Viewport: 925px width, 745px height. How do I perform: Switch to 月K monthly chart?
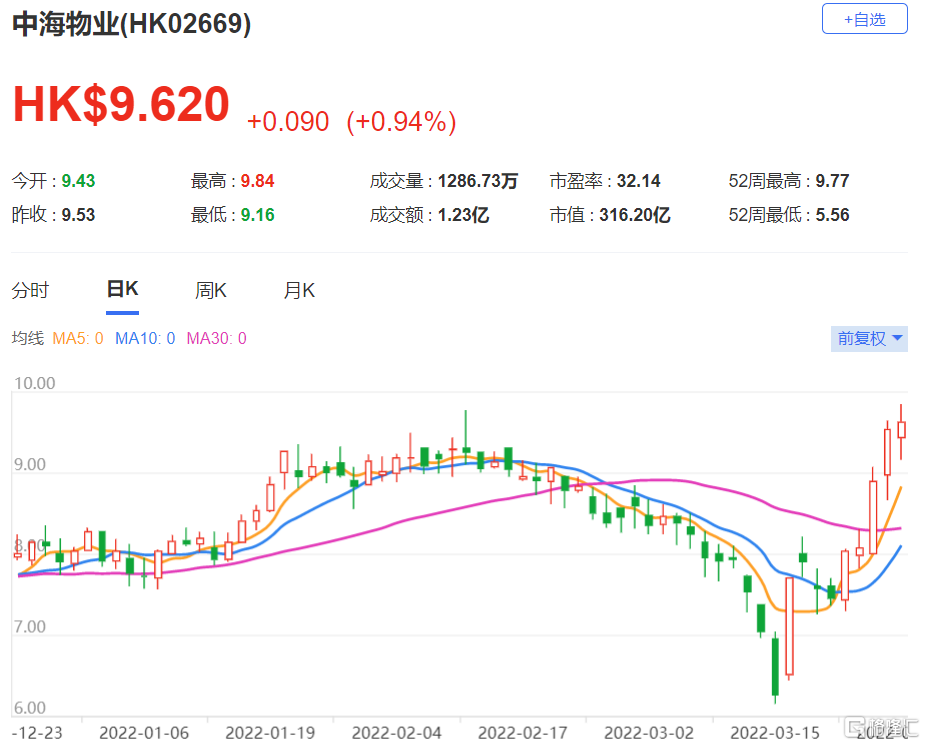299,291
